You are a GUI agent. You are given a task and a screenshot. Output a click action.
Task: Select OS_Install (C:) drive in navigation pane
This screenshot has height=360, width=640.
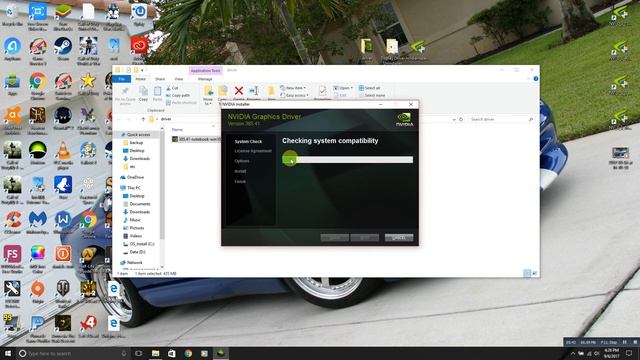pos(139,244)
